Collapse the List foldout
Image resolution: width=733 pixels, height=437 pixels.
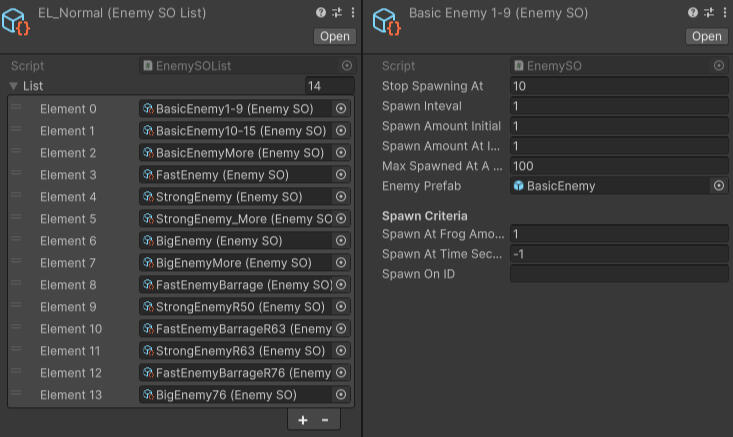14,86
